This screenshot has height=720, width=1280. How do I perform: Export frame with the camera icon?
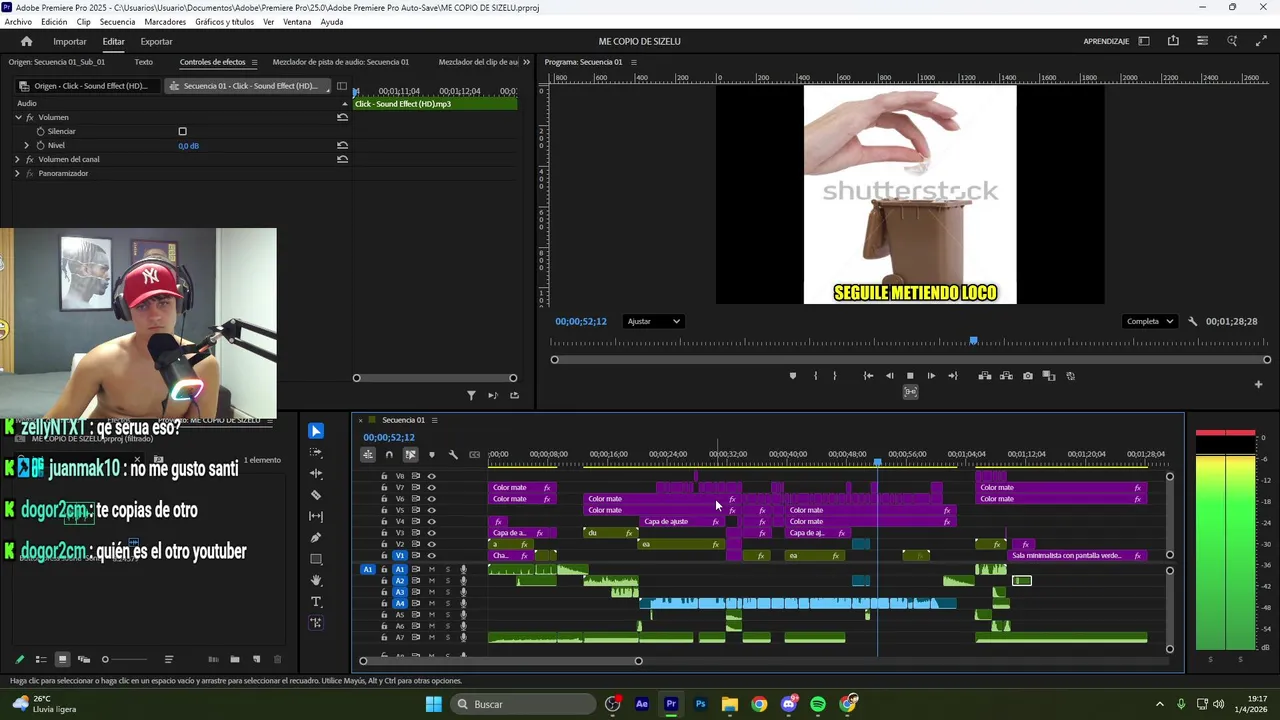[x=1027, y=376]
